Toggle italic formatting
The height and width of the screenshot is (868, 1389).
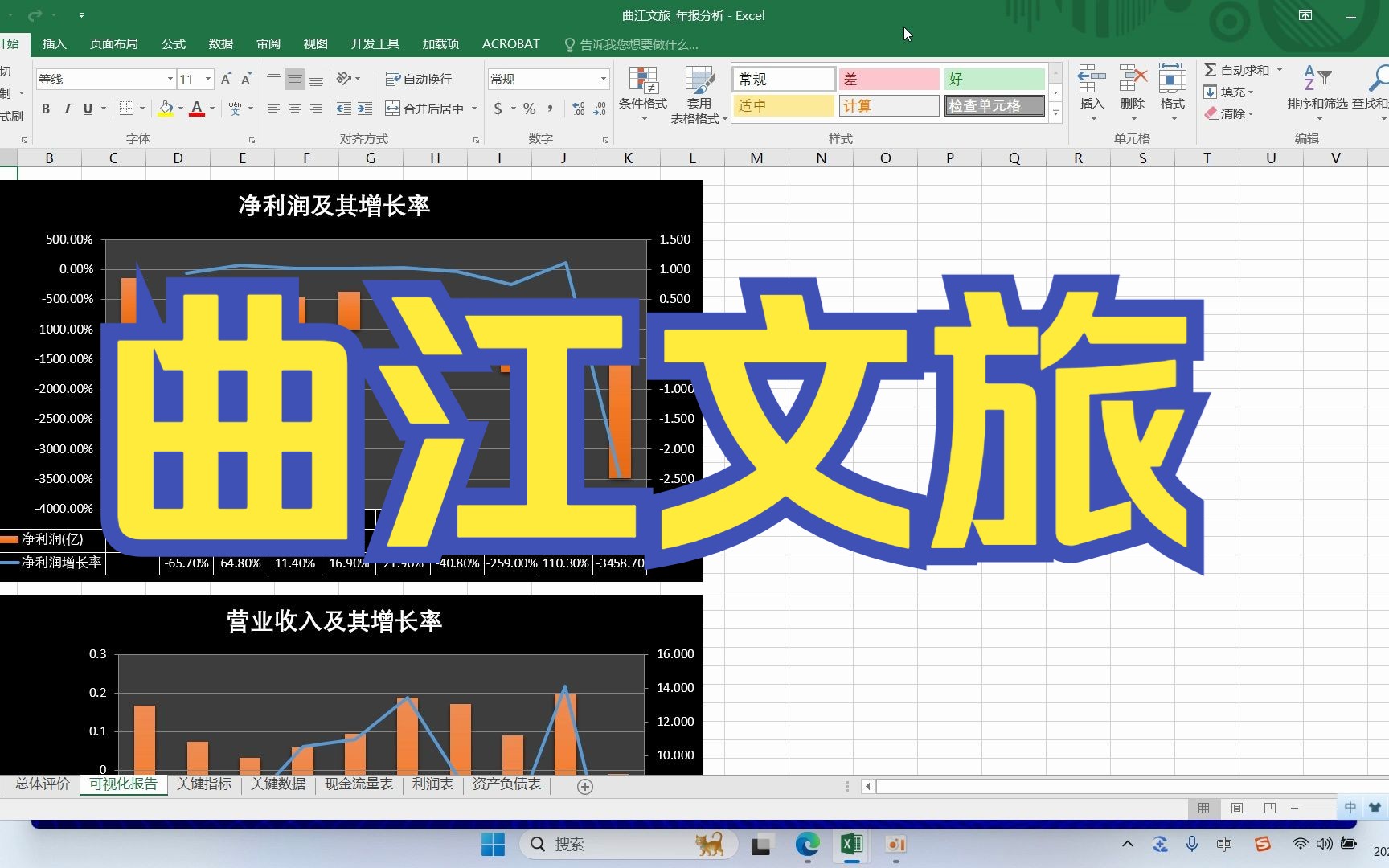tap(67, 108)
